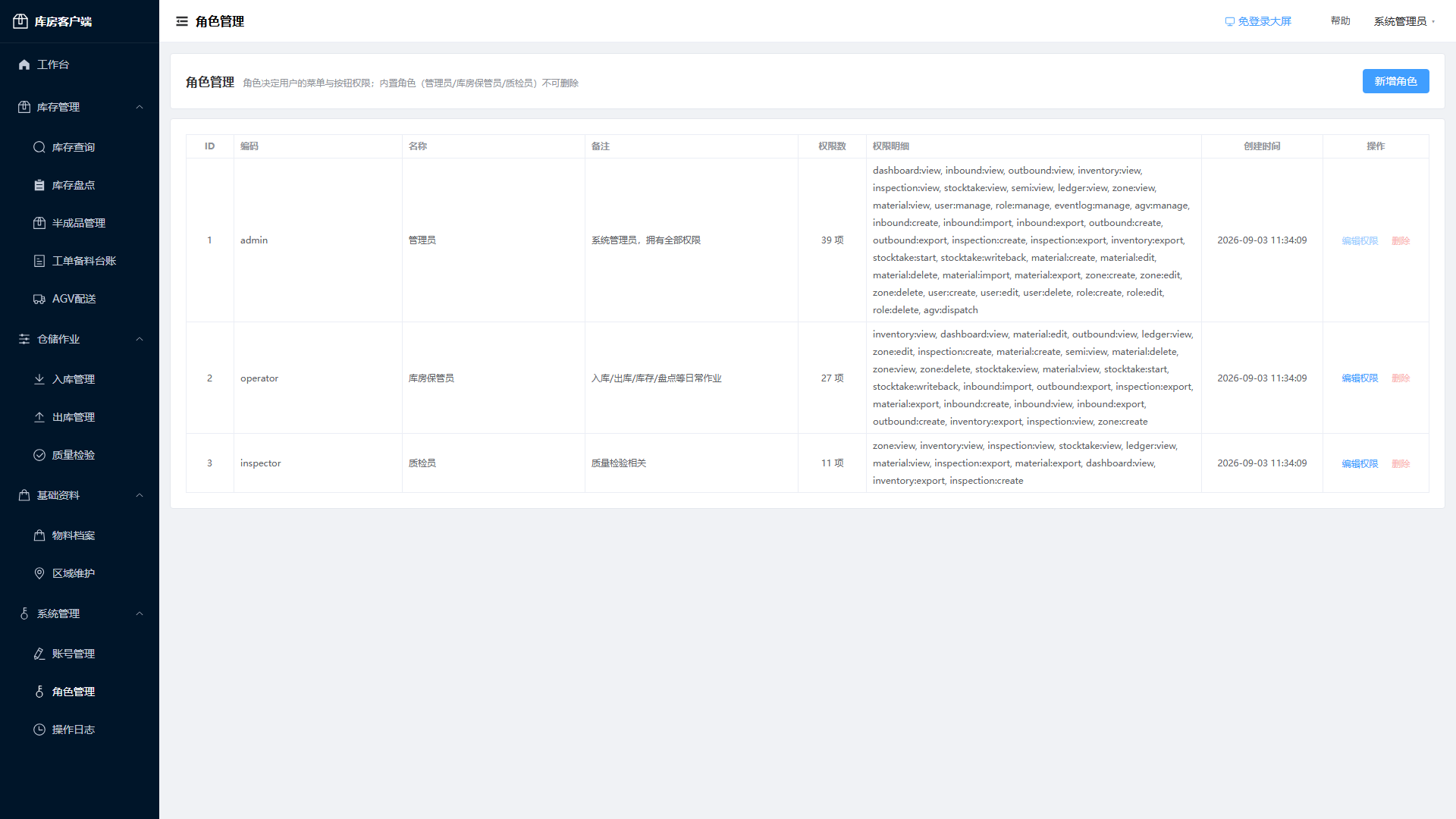Open 账号管理 edit icon
Viewport: 1456px width, 819px height.
point(39,654)
